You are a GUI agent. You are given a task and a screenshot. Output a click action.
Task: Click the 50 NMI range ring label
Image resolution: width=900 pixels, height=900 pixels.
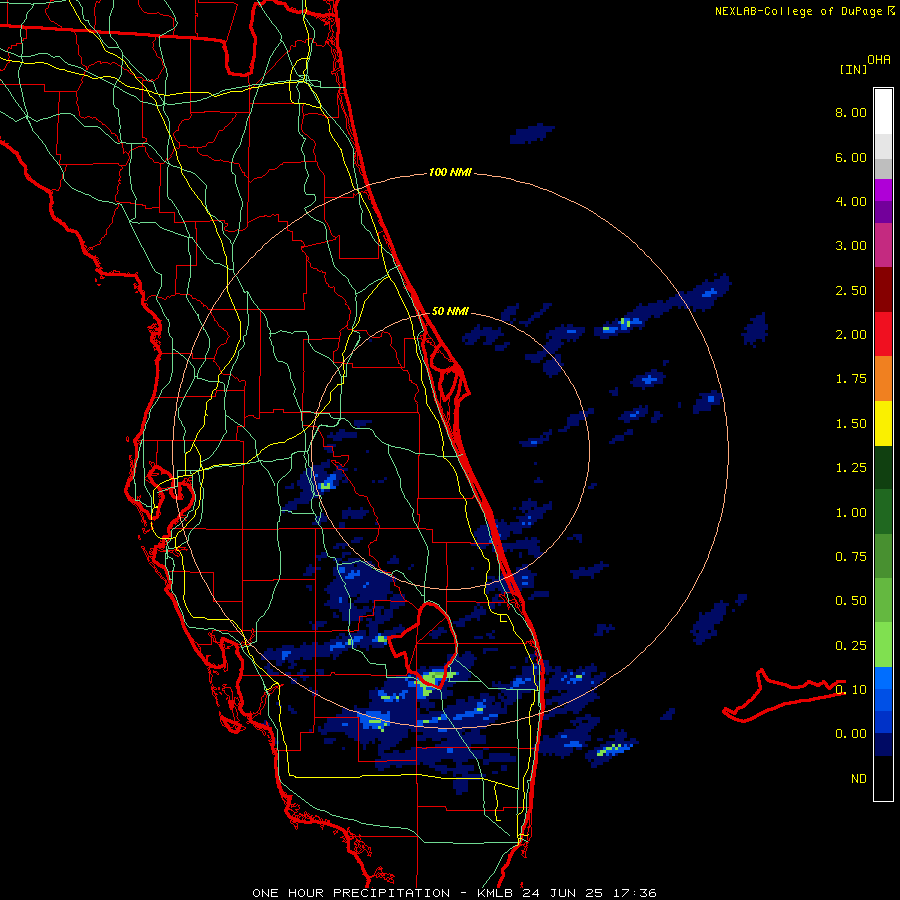click(x=450, y=311)
